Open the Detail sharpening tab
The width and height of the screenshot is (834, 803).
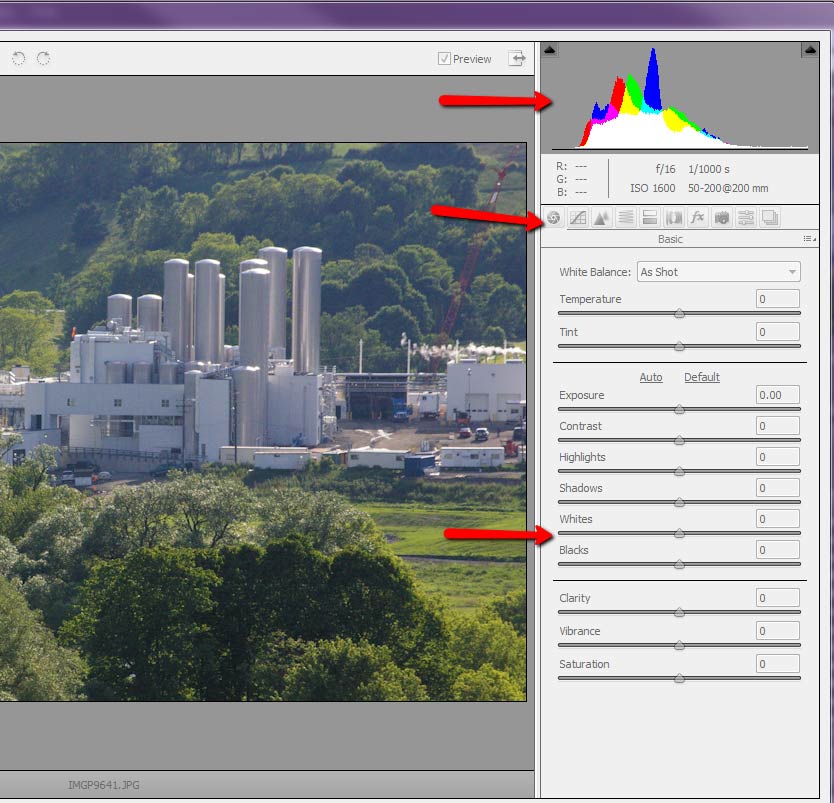point(602,217)
